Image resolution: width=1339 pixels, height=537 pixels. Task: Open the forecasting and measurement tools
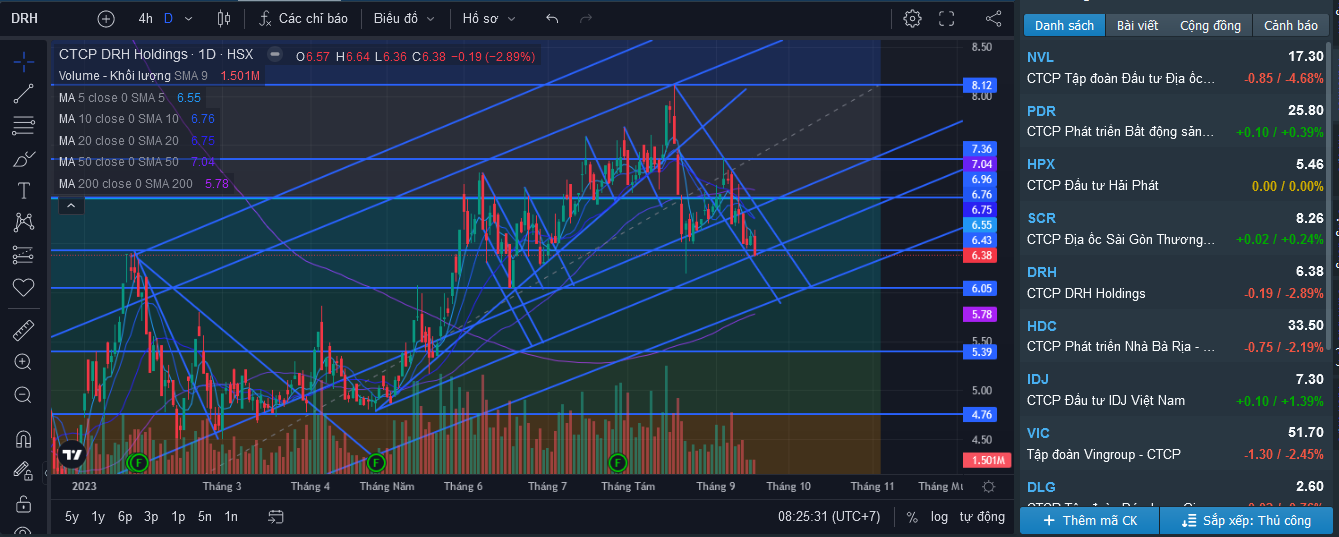[24, 254]
